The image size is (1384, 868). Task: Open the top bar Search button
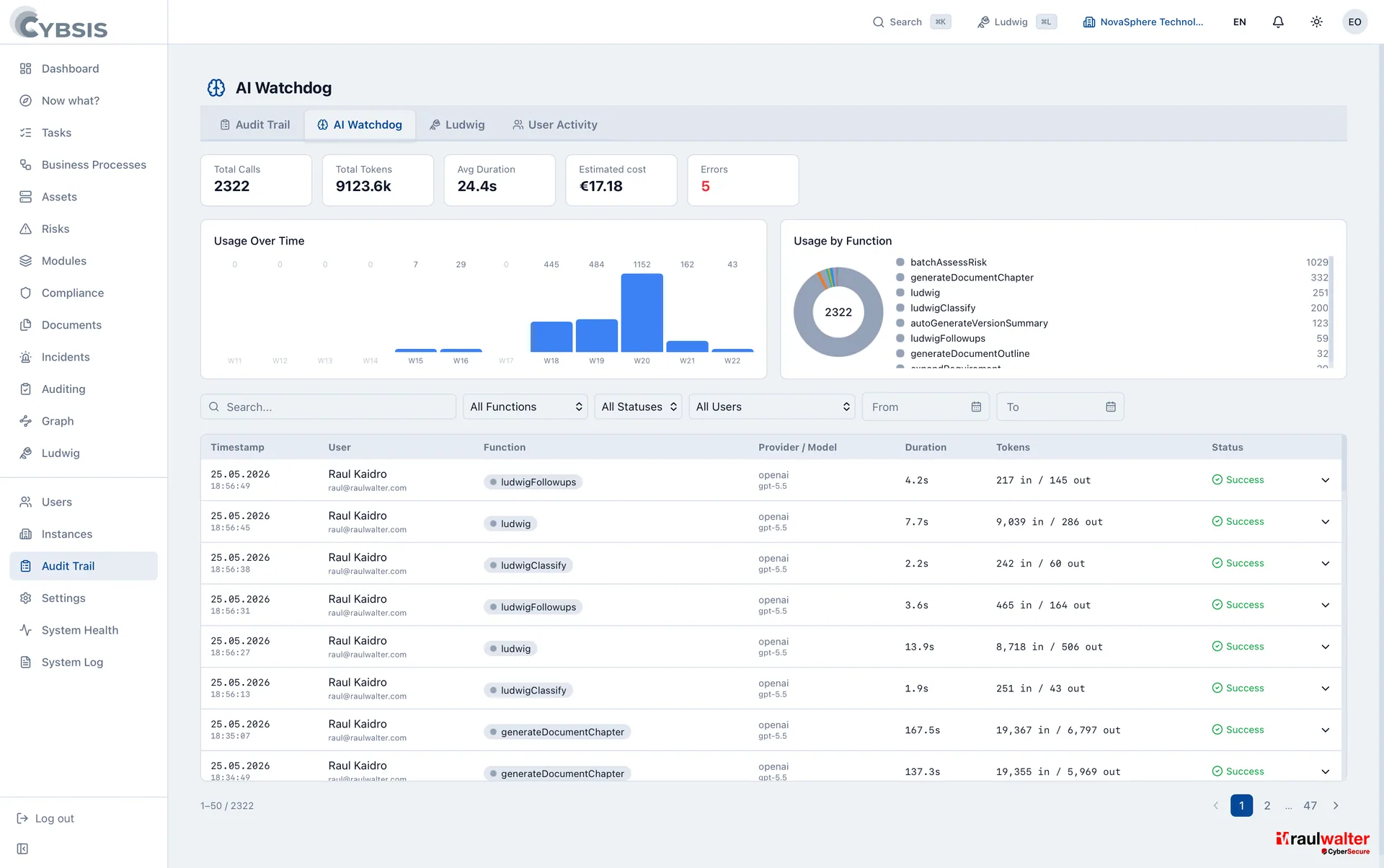[x=911, y=22]
